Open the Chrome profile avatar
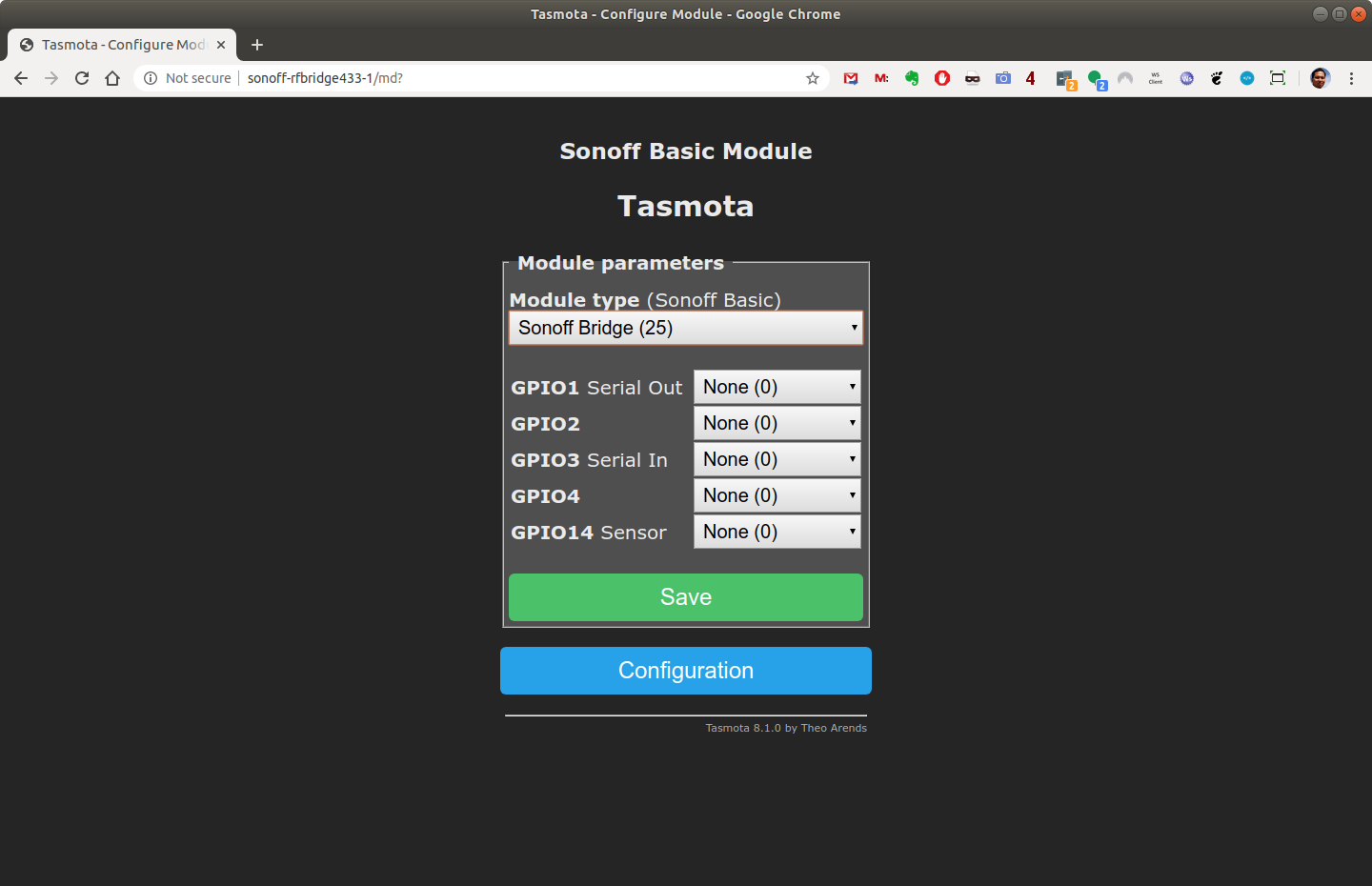The image size is (1372, 886). point(1320,78)
